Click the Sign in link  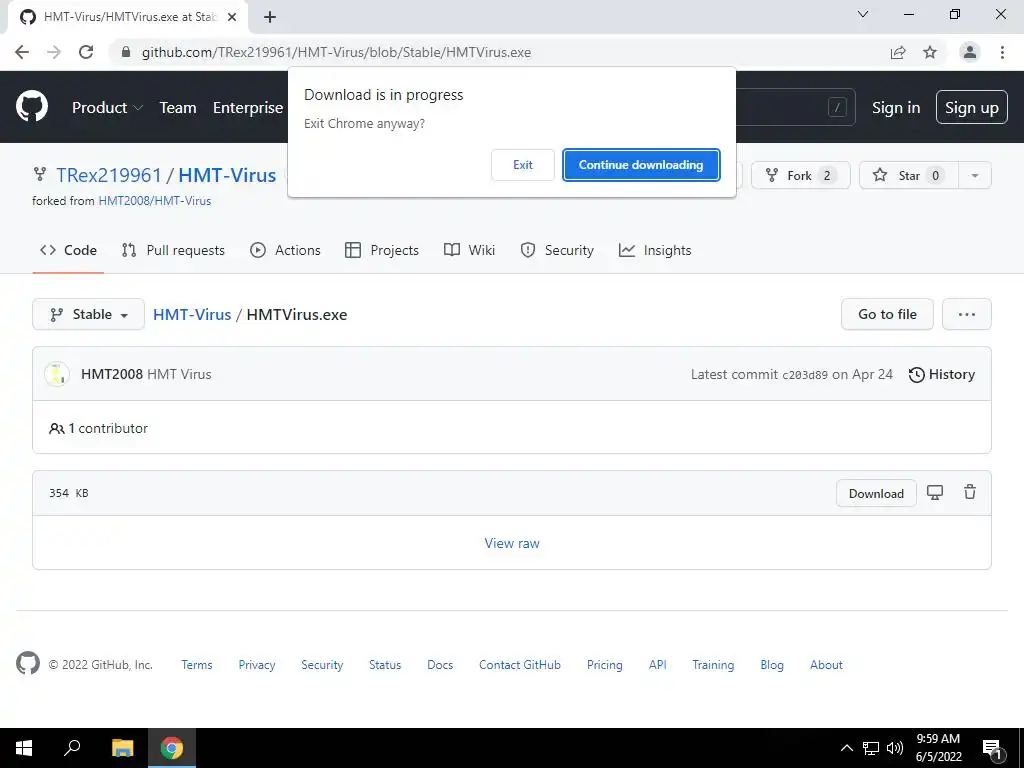[896, 108]
